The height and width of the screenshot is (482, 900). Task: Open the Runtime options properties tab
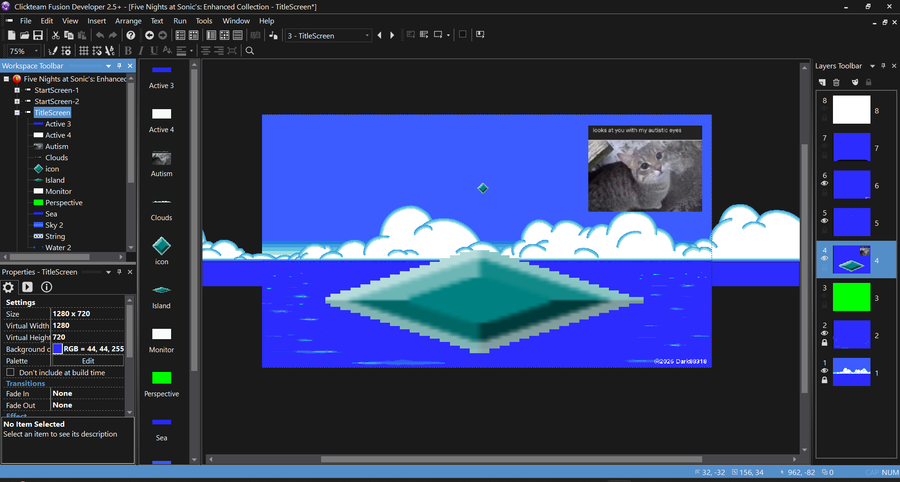point(27,287)
